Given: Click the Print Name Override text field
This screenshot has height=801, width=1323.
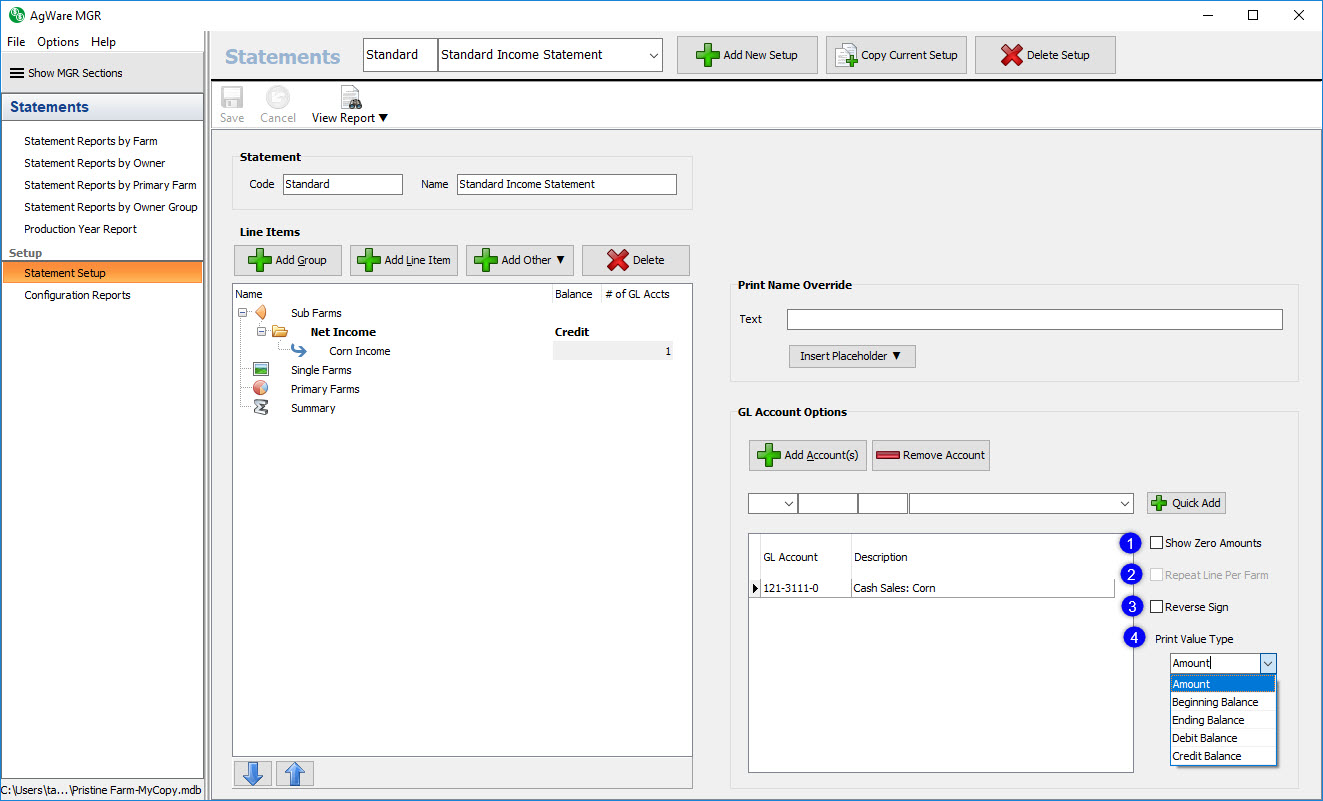Looking at the screenshot, I should [x=1034, y=319].
